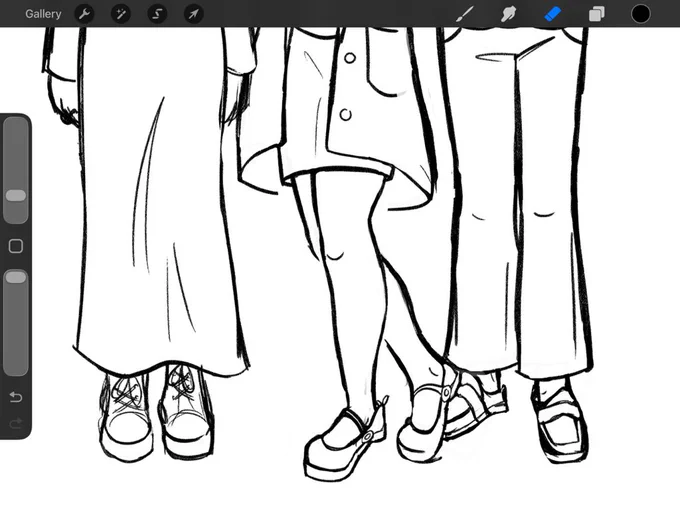This screenshot has height=510, width=680.
Task: Select the Smudge tool
Action: 508,14
